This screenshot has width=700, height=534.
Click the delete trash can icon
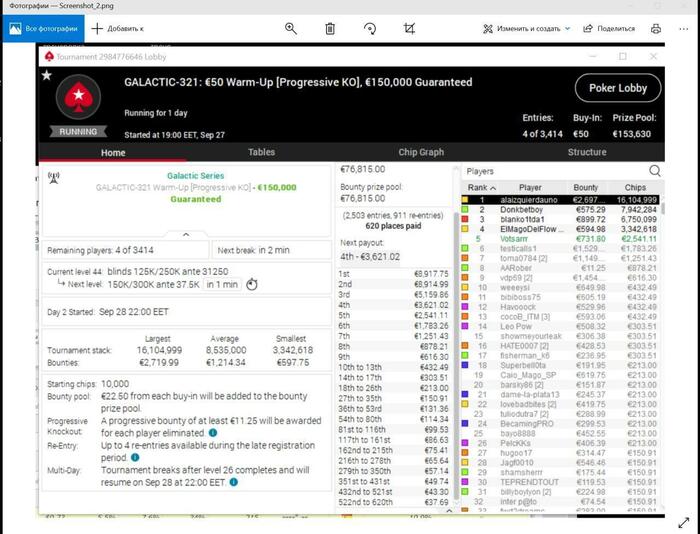(x=330, y=29)
